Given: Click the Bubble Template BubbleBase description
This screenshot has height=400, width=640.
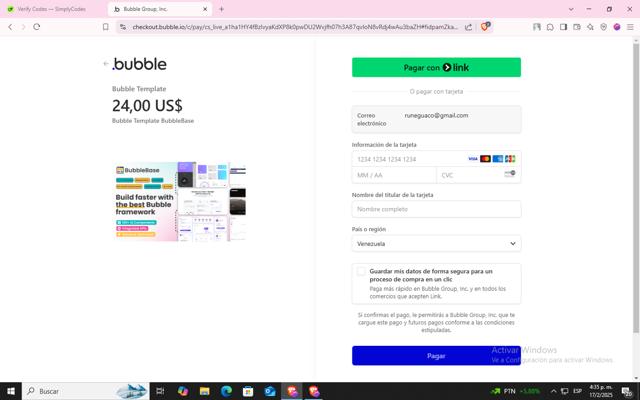Looking at the screenshot, I should (x=153, y=121).
